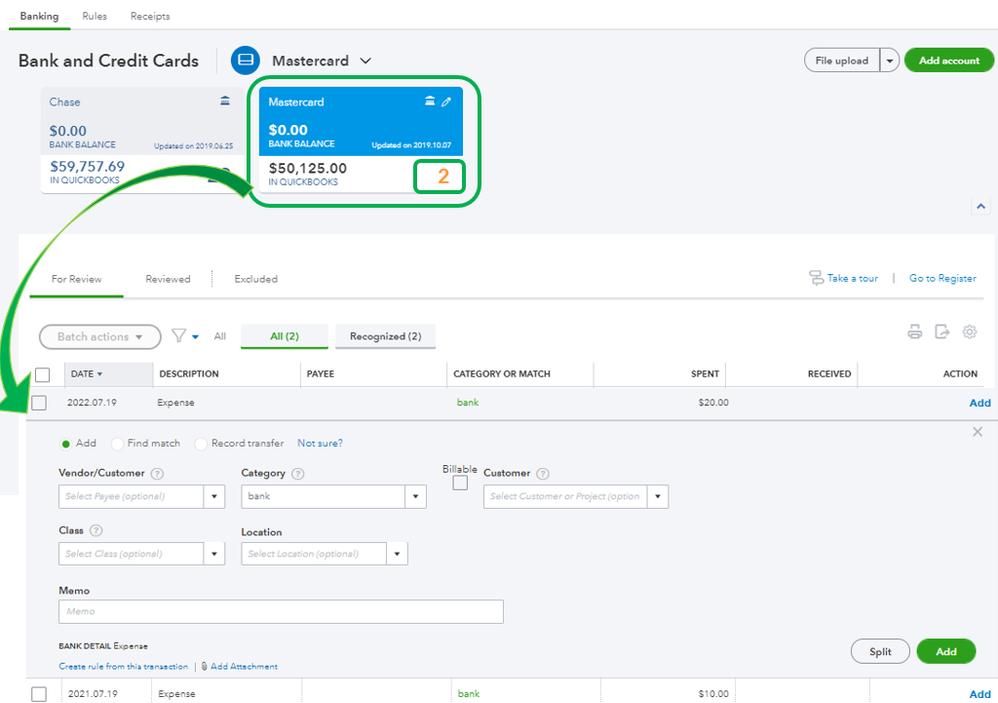Screen dimensions: 998x703
Task: Add the $10.00 transaction via Add link
Action: [980, 694]
